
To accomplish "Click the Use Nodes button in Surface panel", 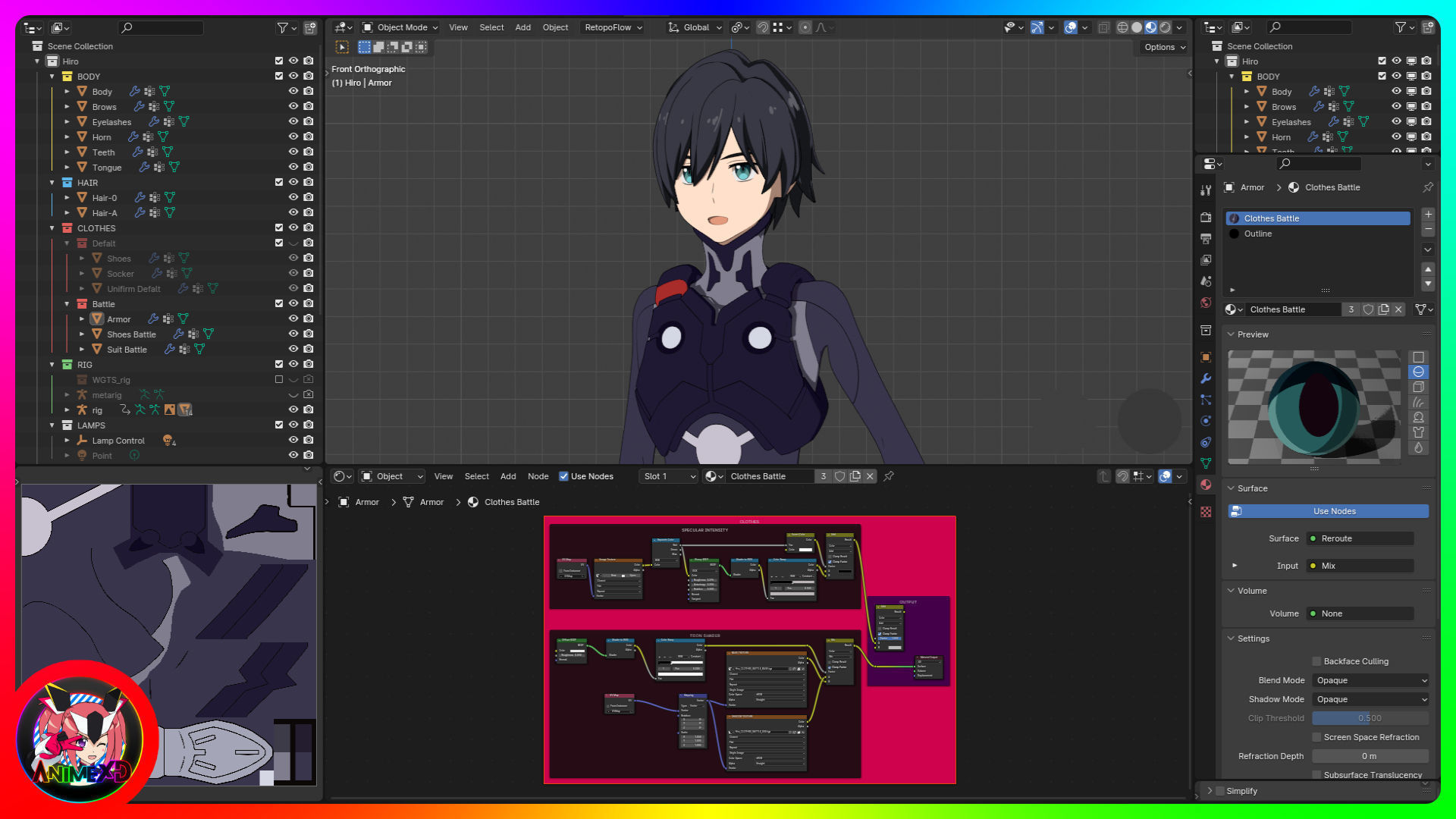I will [1329, 511].
